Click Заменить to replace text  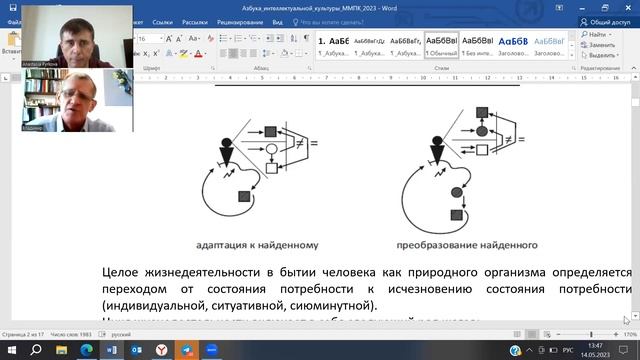coord(598,45)
